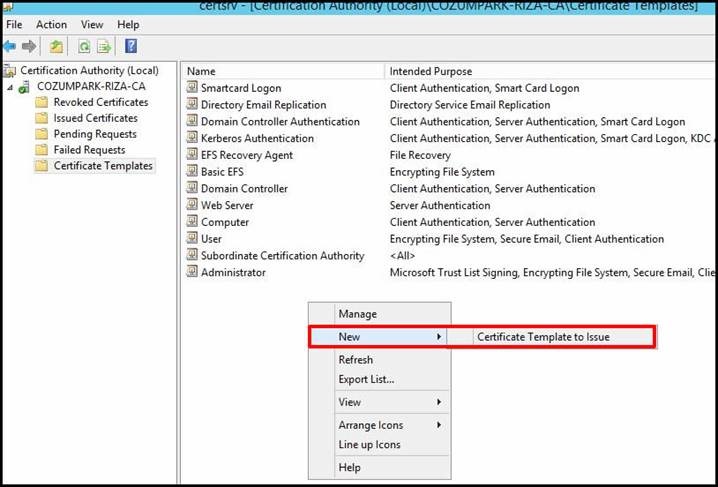The width and height of the screenshot is (718, 487).
Task: Click the Kerberos Authentication template icon
Action: [192, 138]
